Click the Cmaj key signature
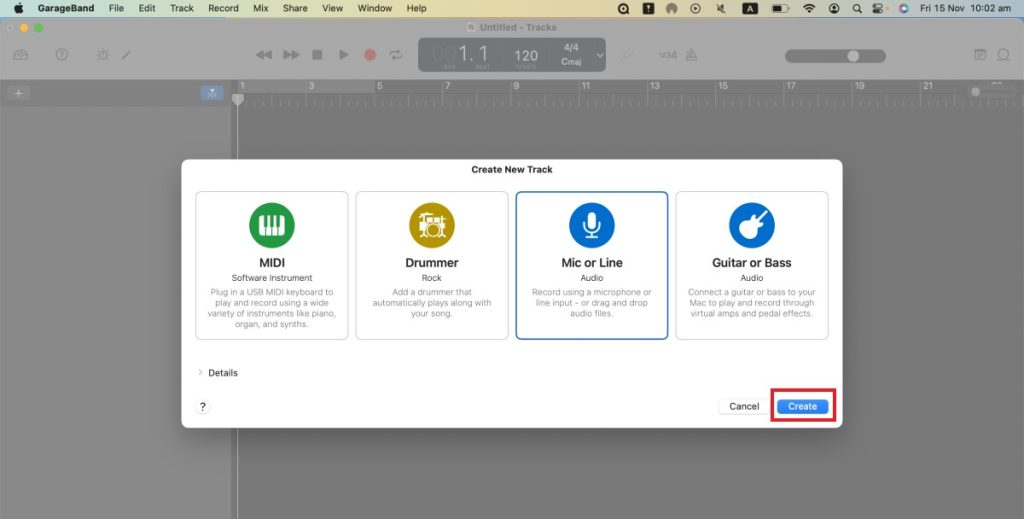This screenshot has width=1024, height=519. tap(571, 62)
